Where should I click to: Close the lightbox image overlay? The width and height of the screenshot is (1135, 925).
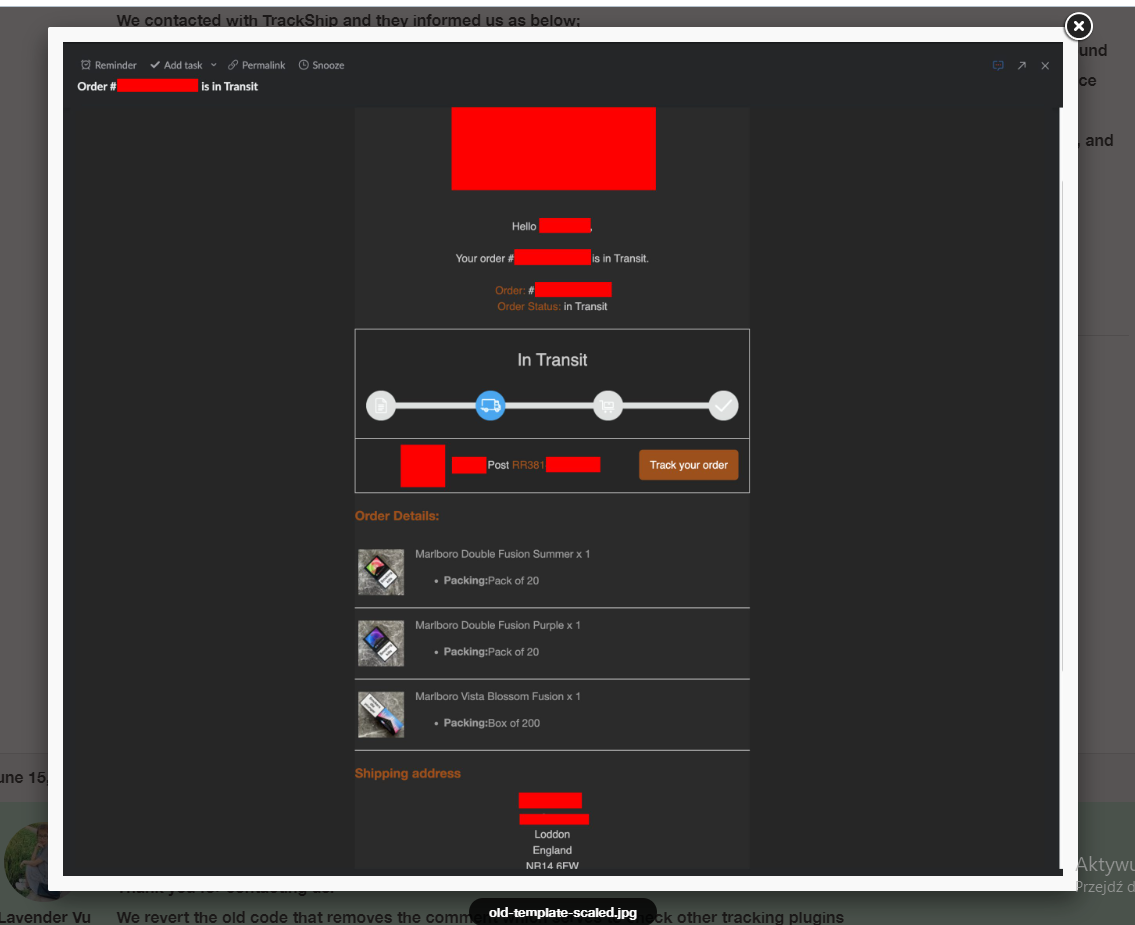coord(1078,27)
